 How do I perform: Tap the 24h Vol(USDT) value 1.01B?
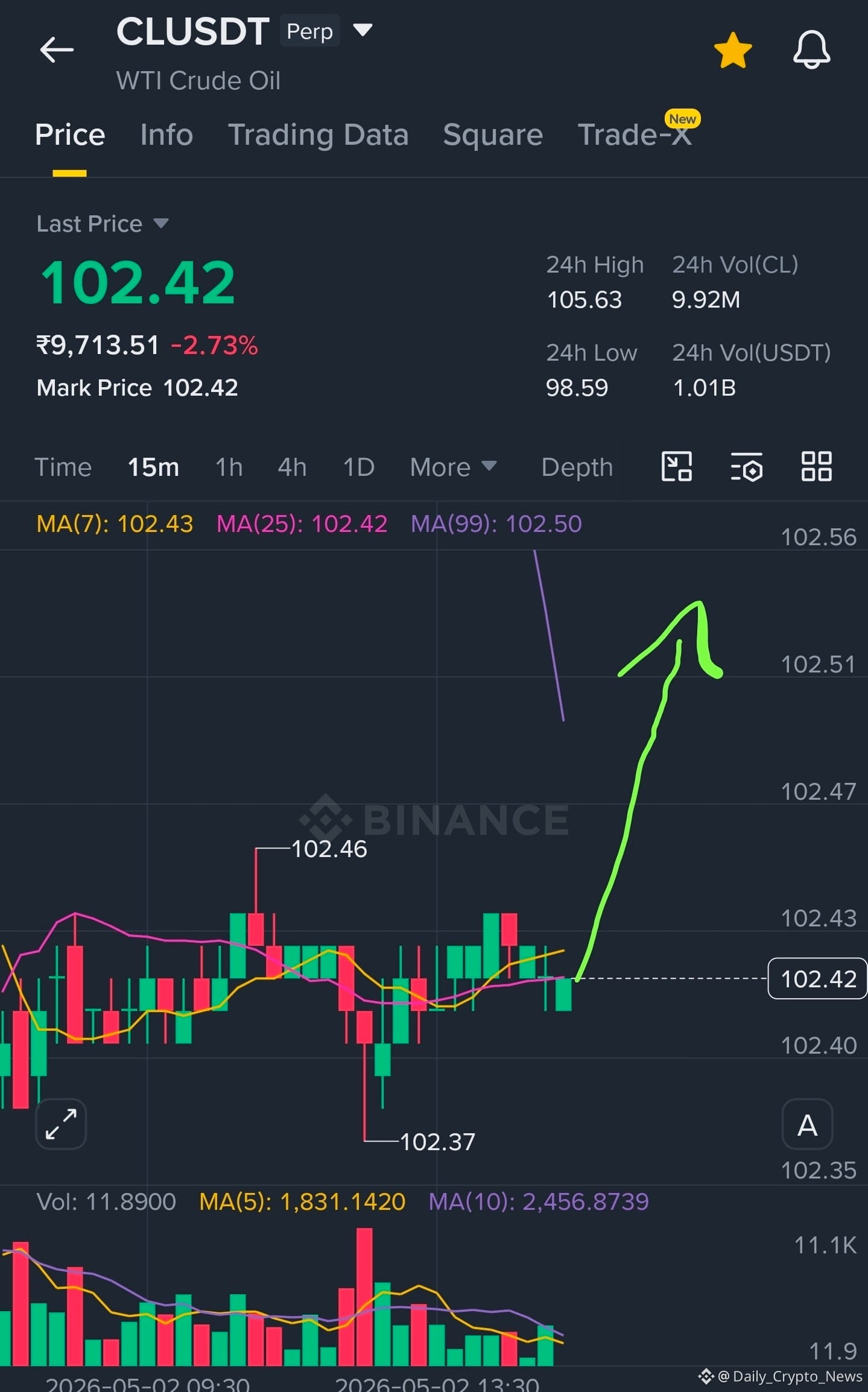click(704, 388)
